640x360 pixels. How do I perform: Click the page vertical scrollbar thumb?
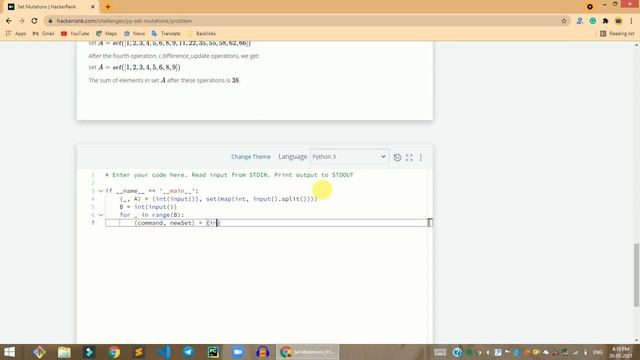(x=636, y=275)
